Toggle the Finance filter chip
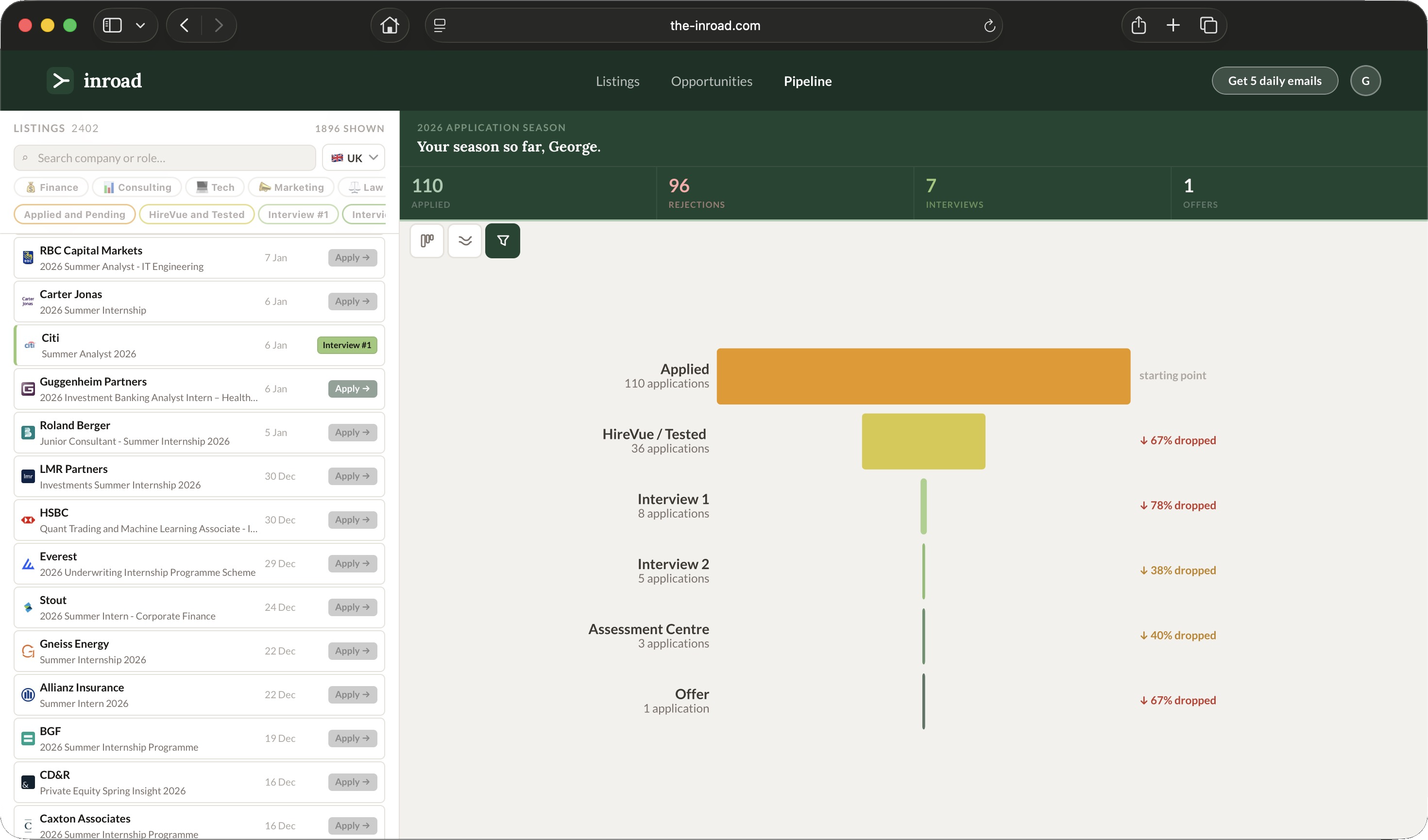This screenshot has height=840, width=1428. tap(51, 187)
